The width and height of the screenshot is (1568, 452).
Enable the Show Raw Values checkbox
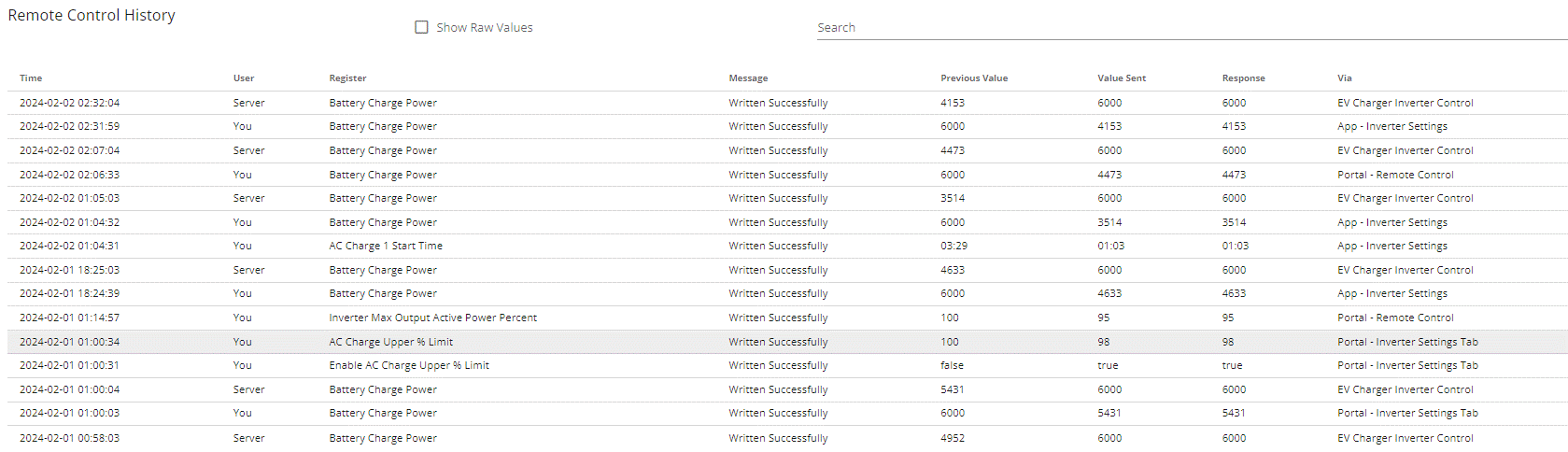coord(421,27)
